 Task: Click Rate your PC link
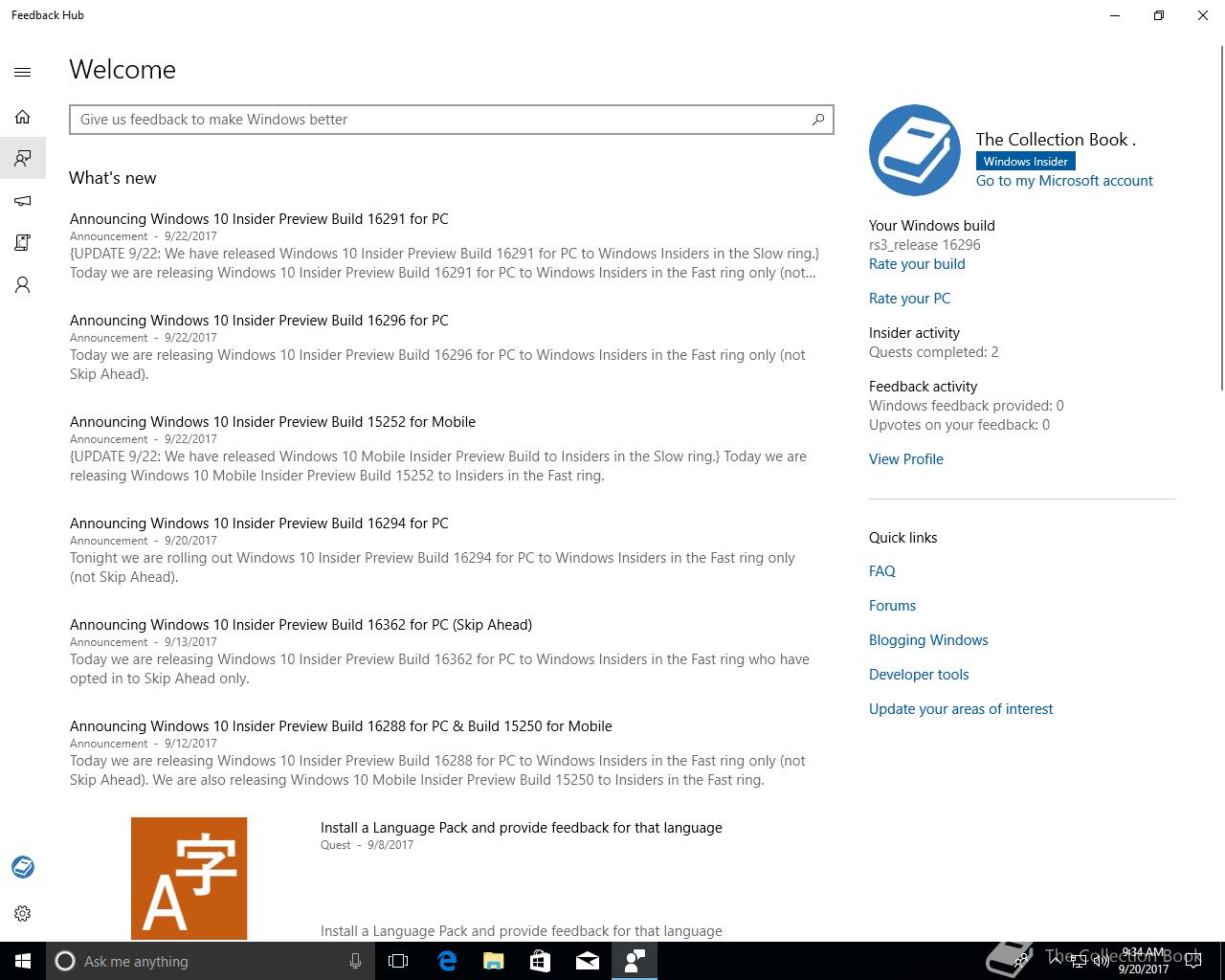click(x=909, y=299)
